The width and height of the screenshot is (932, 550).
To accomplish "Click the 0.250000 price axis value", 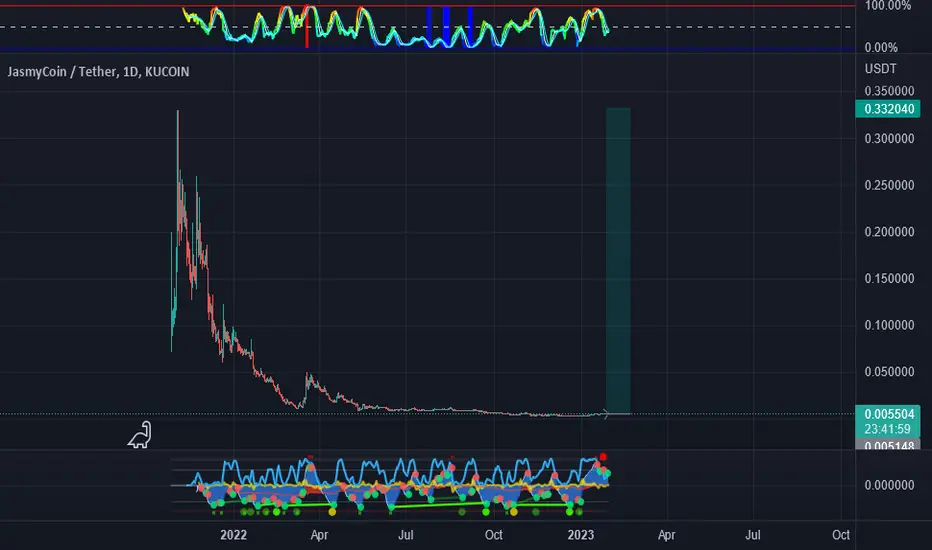I will [889, 185].
